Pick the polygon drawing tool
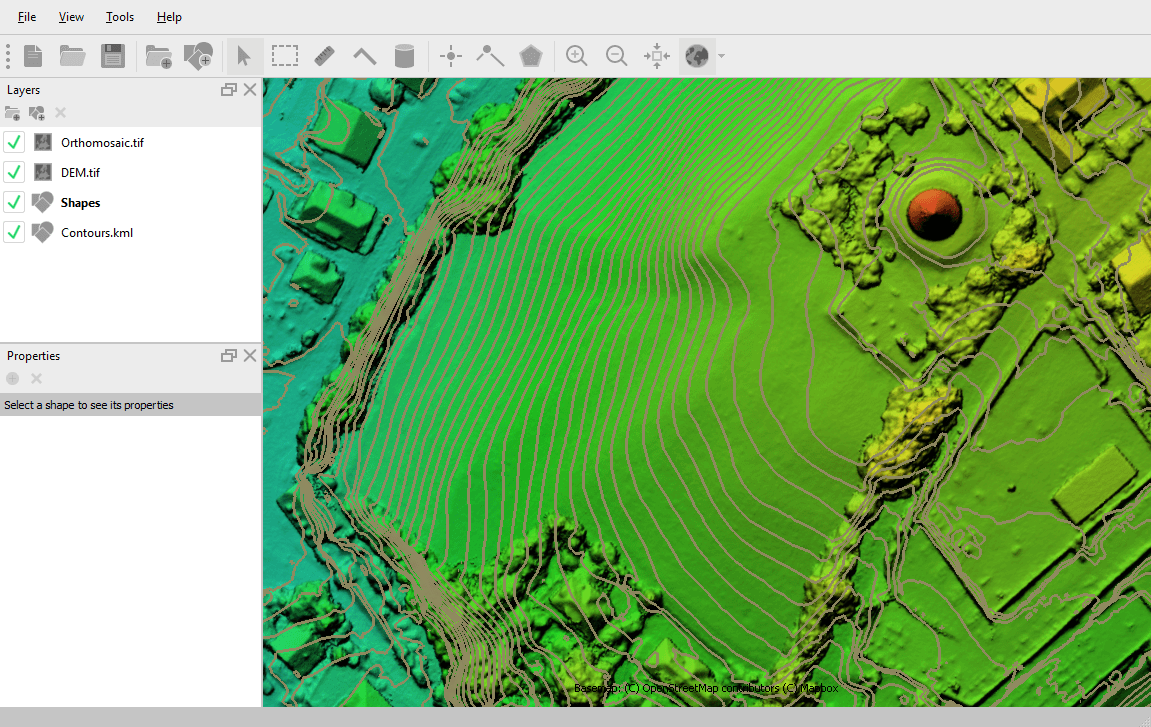 530,56
